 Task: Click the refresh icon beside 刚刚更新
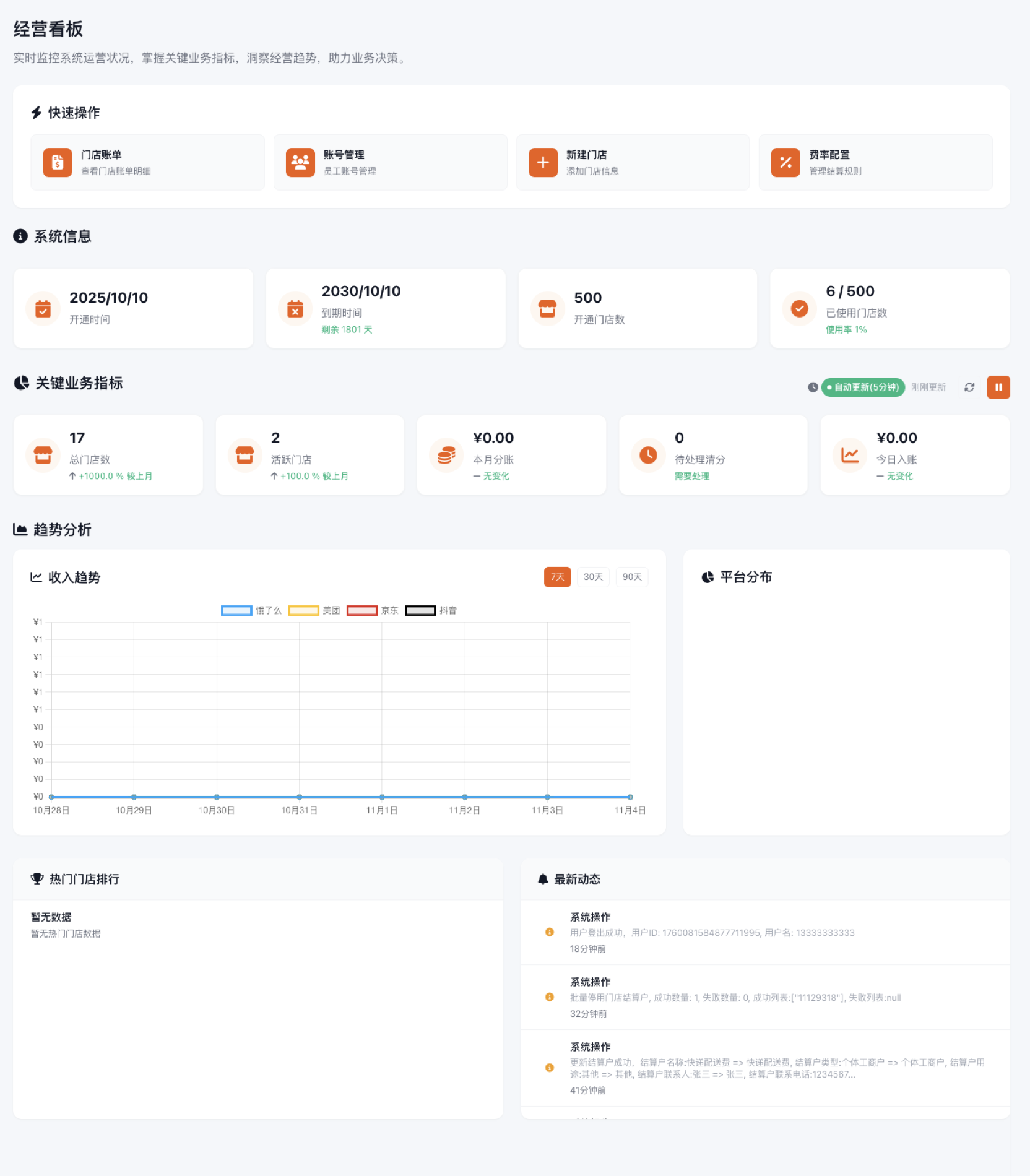(969, 387)
